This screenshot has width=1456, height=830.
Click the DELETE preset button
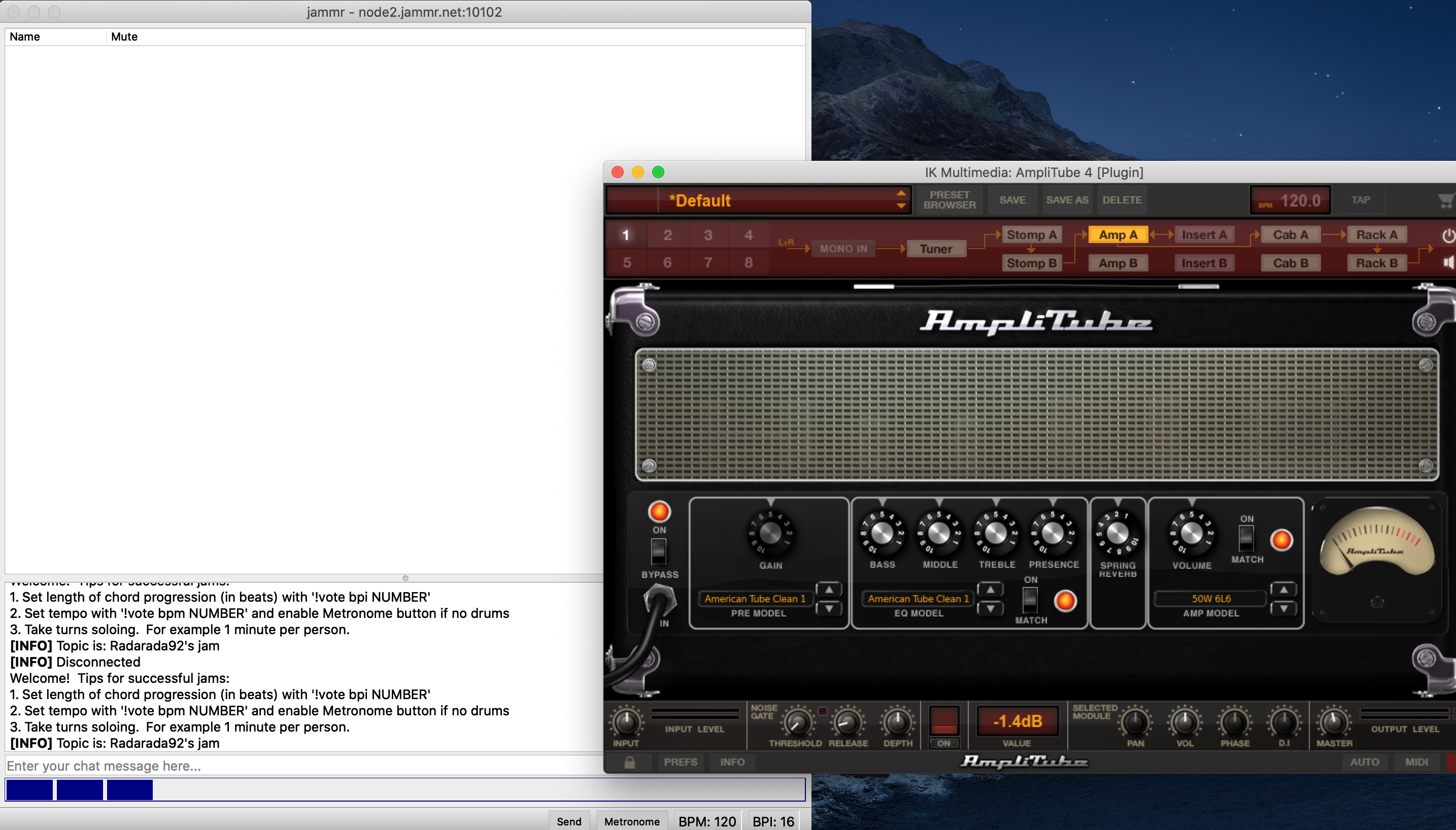(x=1122, y=200)
